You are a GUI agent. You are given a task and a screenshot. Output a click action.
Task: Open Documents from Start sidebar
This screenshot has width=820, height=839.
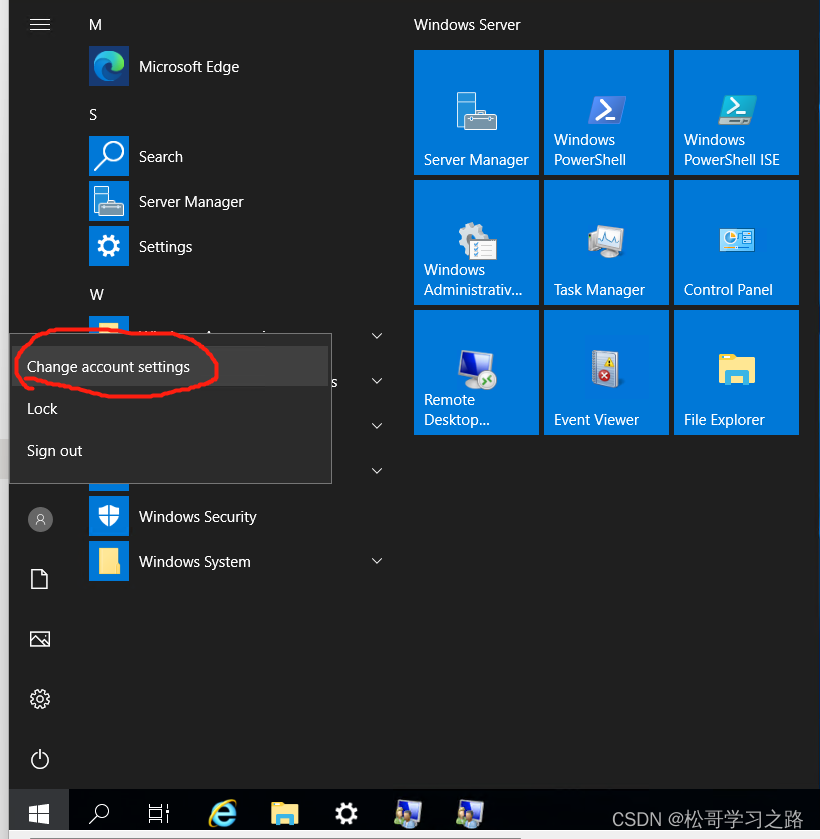(40, 579)
